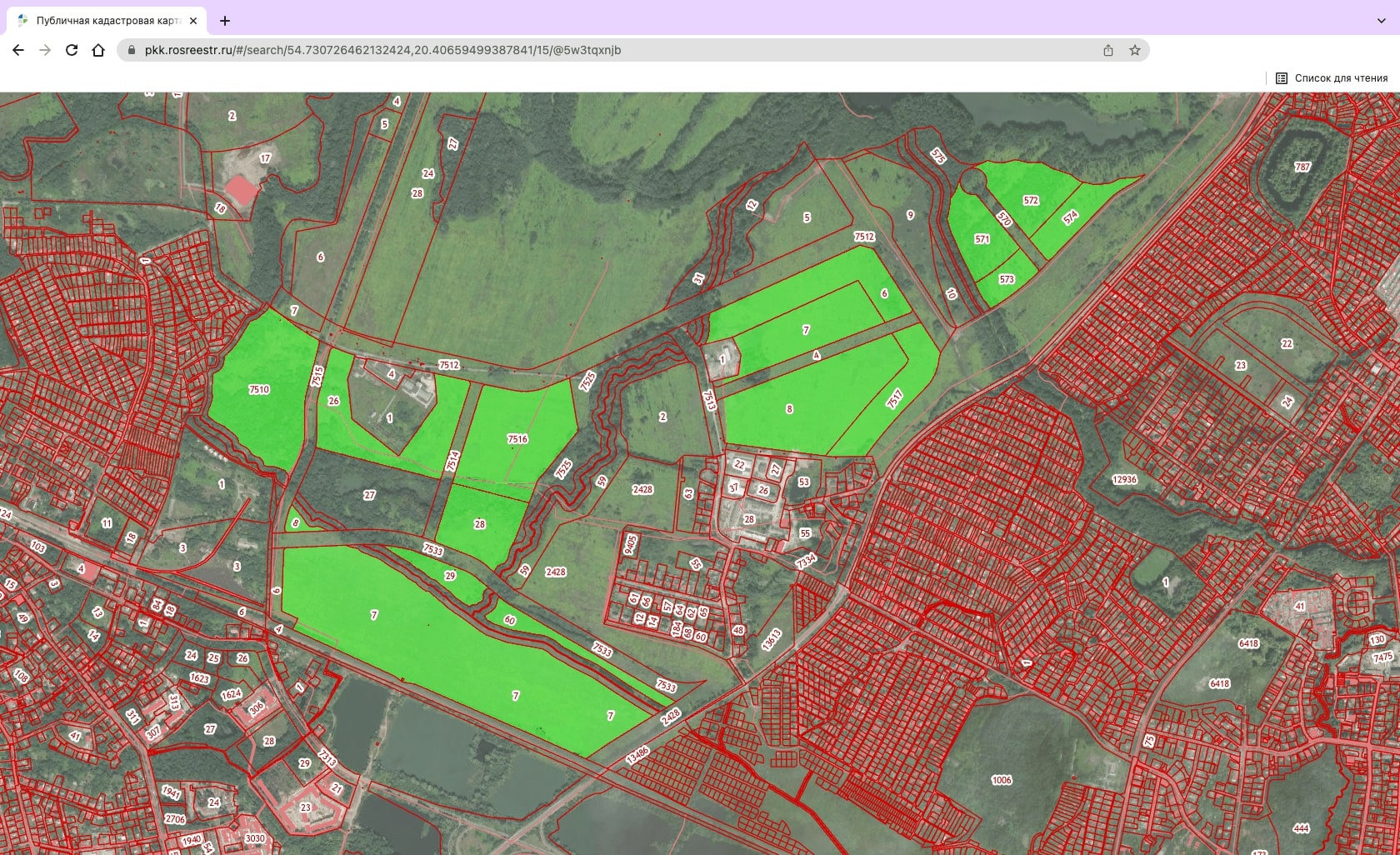Viewport: 1400px width, 855px height.
Task: Select parcel 1006 on the map
Action: click(1002, 780)
